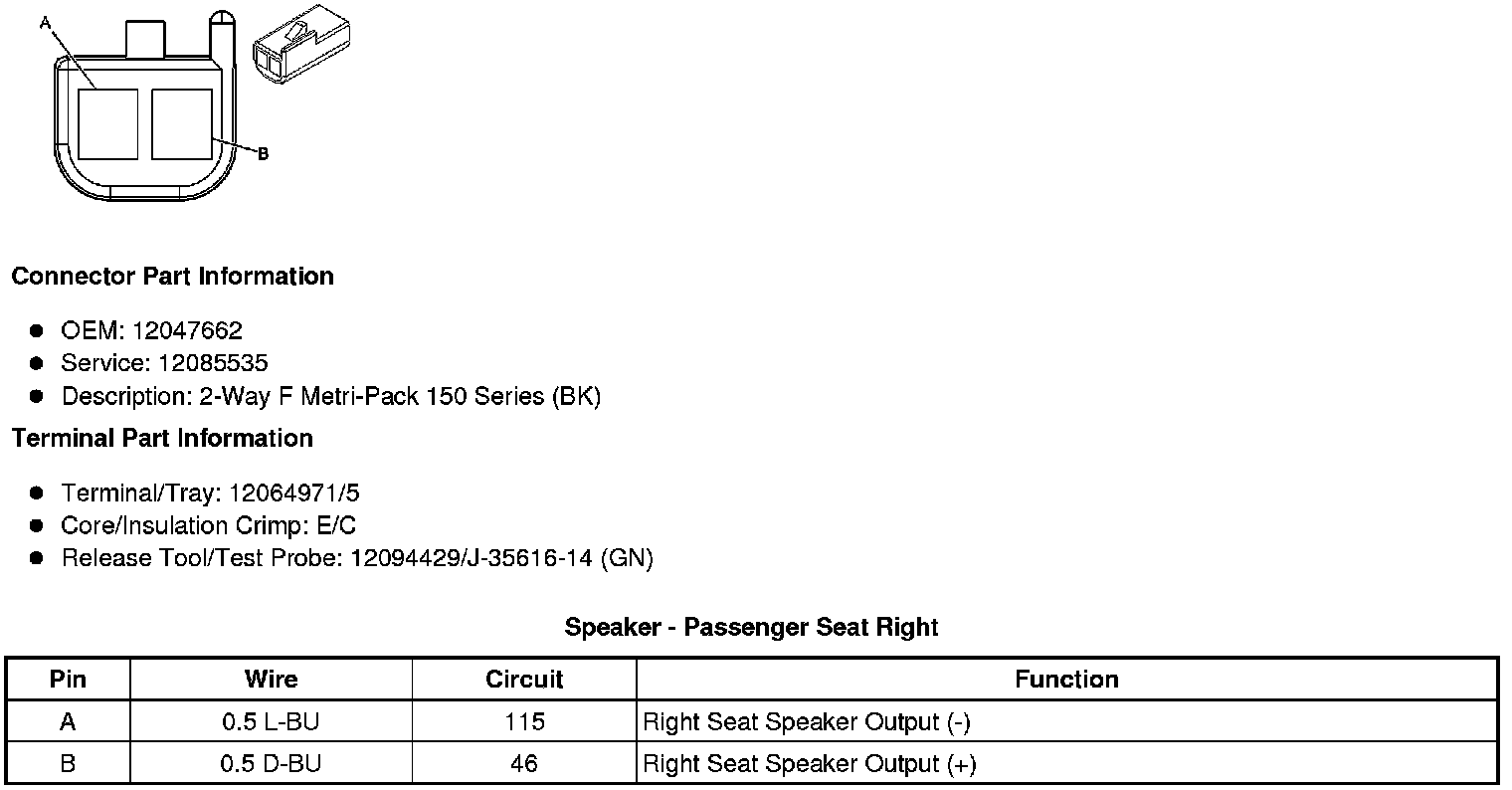Select circuit number 46 cell
Image resolution: width=1512 pixels, height=790 pixels.
(x=523, y=764)
